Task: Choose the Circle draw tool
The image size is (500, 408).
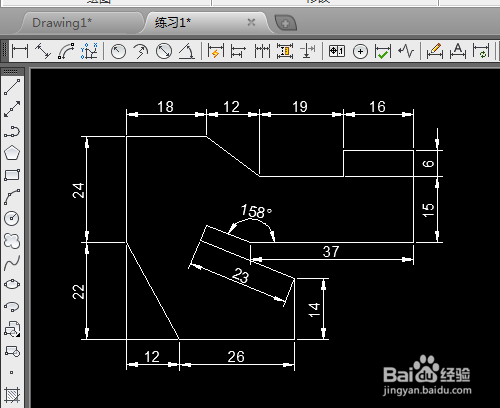Action: click(12, 219)
